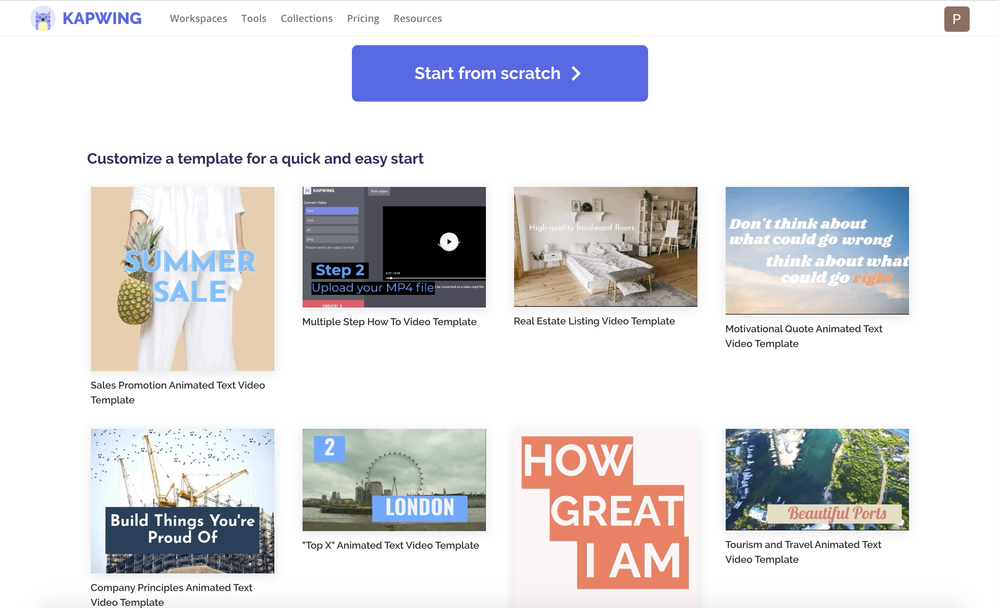Open the Multiple Step How To Video Template
Viewport: 1000px width, 608px height.
tap(394, 245)
